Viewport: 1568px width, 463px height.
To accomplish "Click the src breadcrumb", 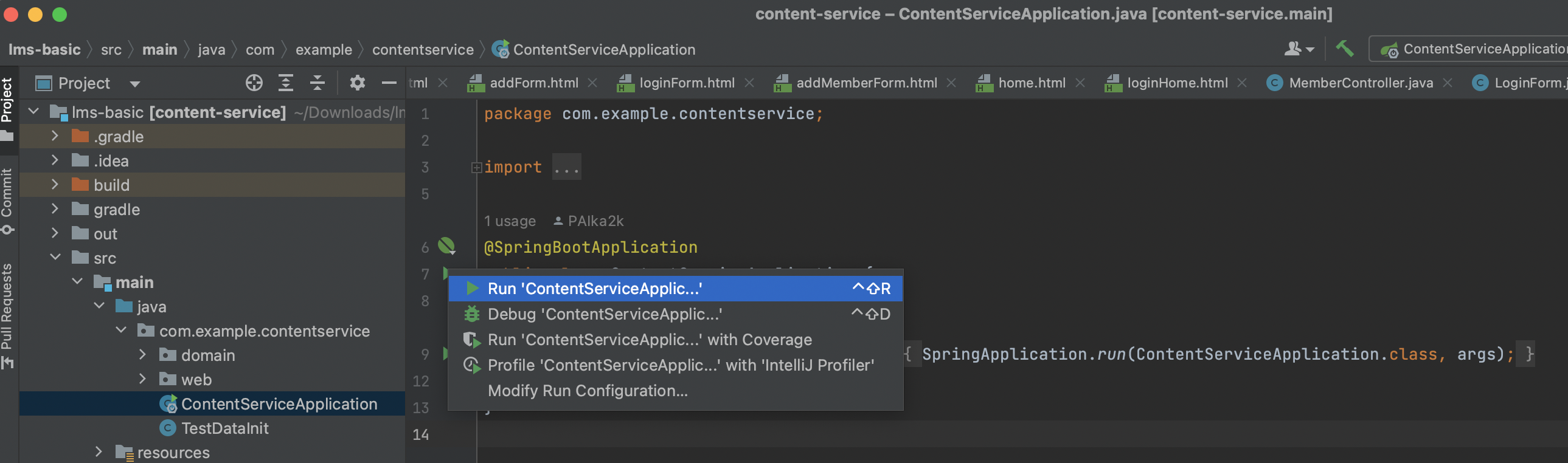I will (x=111, y=49).
